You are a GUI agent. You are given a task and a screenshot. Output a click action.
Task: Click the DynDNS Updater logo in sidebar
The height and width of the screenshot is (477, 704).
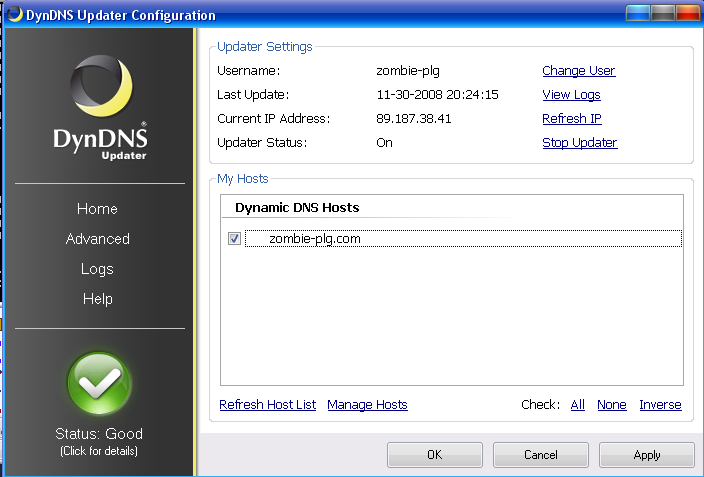pyautogui.click(x=101, y=107)
